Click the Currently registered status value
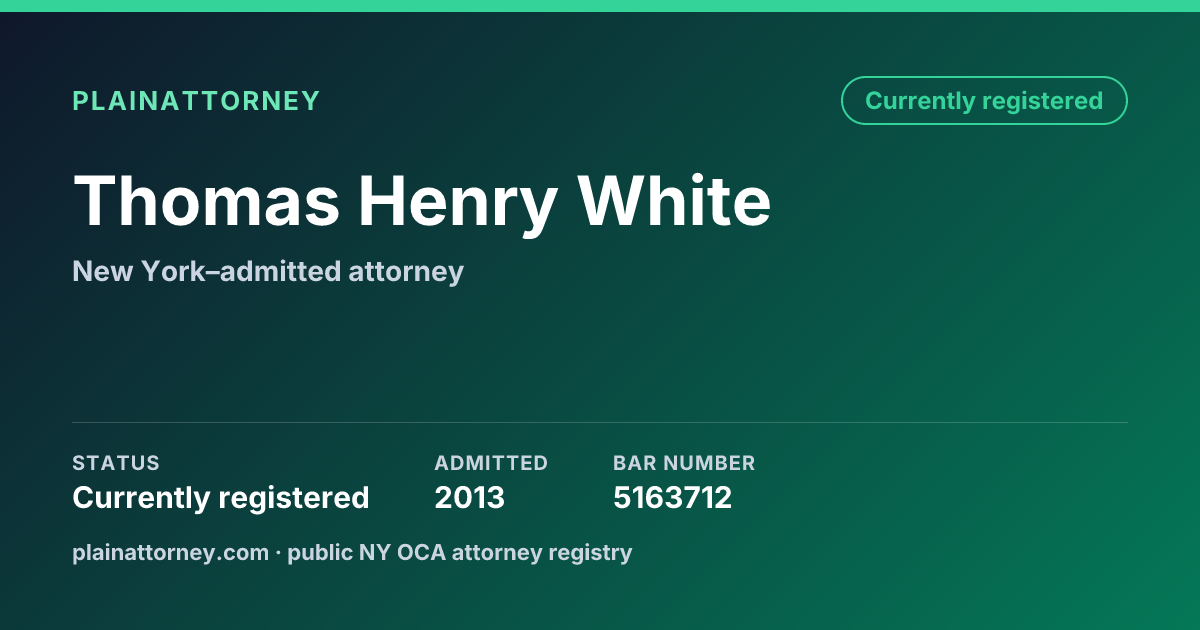 [x=221, y=497]
